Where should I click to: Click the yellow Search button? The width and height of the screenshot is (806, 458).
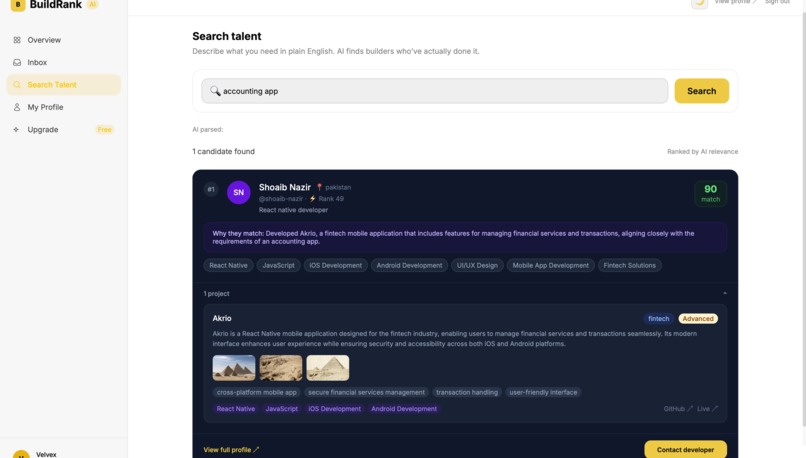tap(702, 91)
